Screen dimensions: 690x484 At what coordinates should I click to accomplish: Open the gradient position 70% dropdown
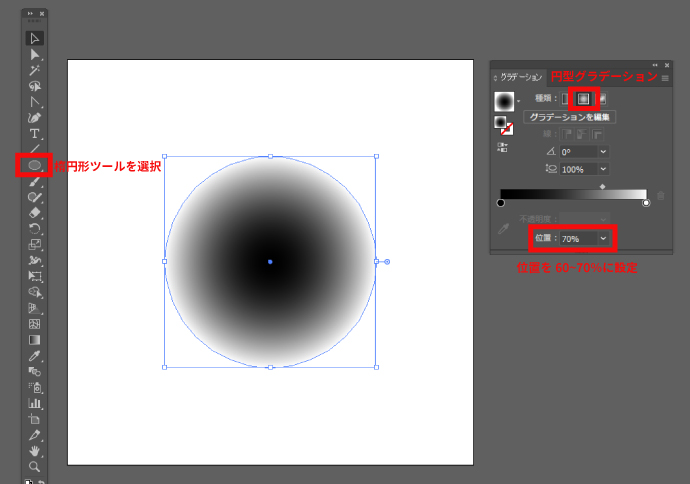[603, 239]
